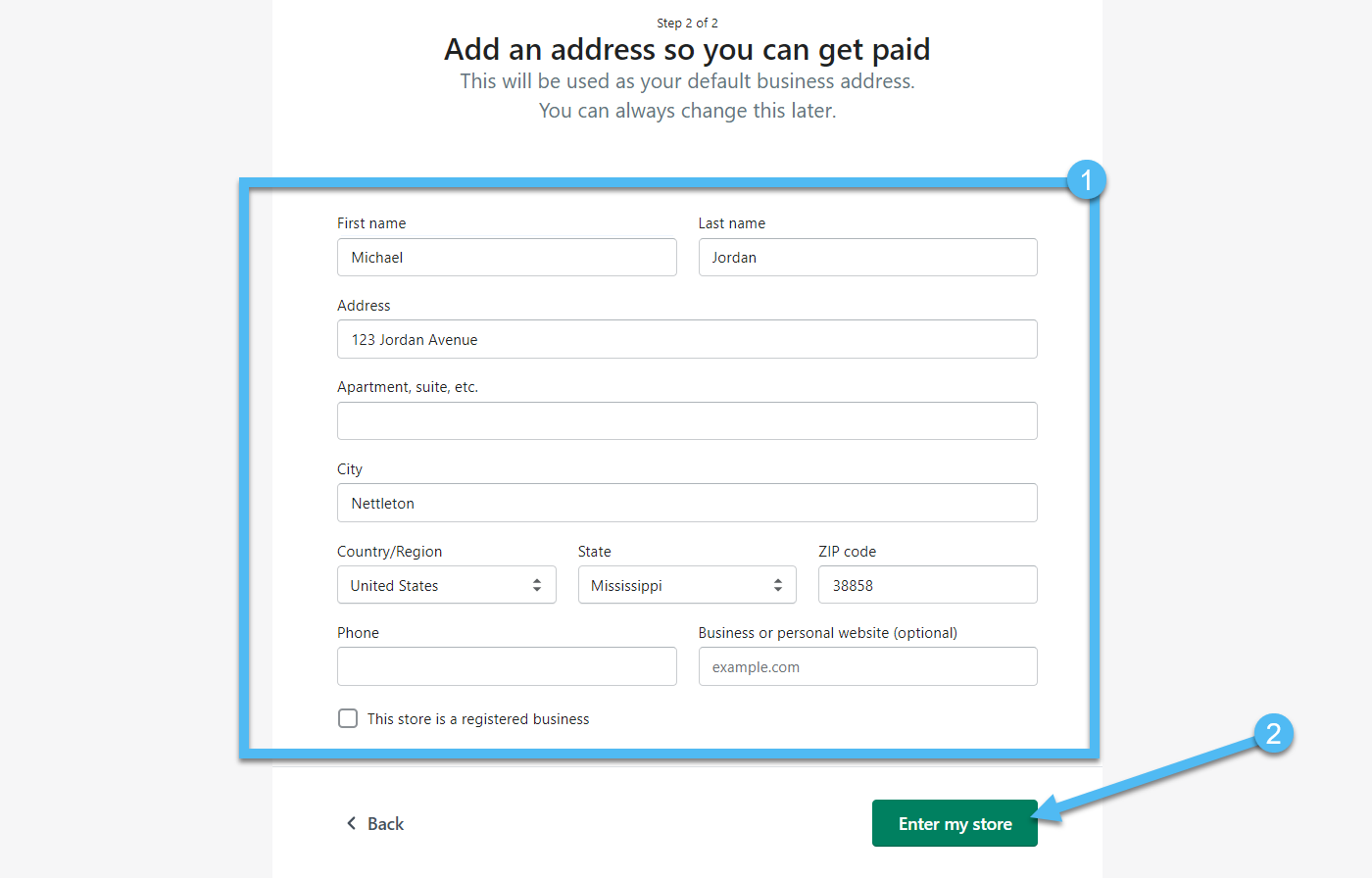Click the blue numbered badge 2
The image size is (1372, 878).
1273,734
